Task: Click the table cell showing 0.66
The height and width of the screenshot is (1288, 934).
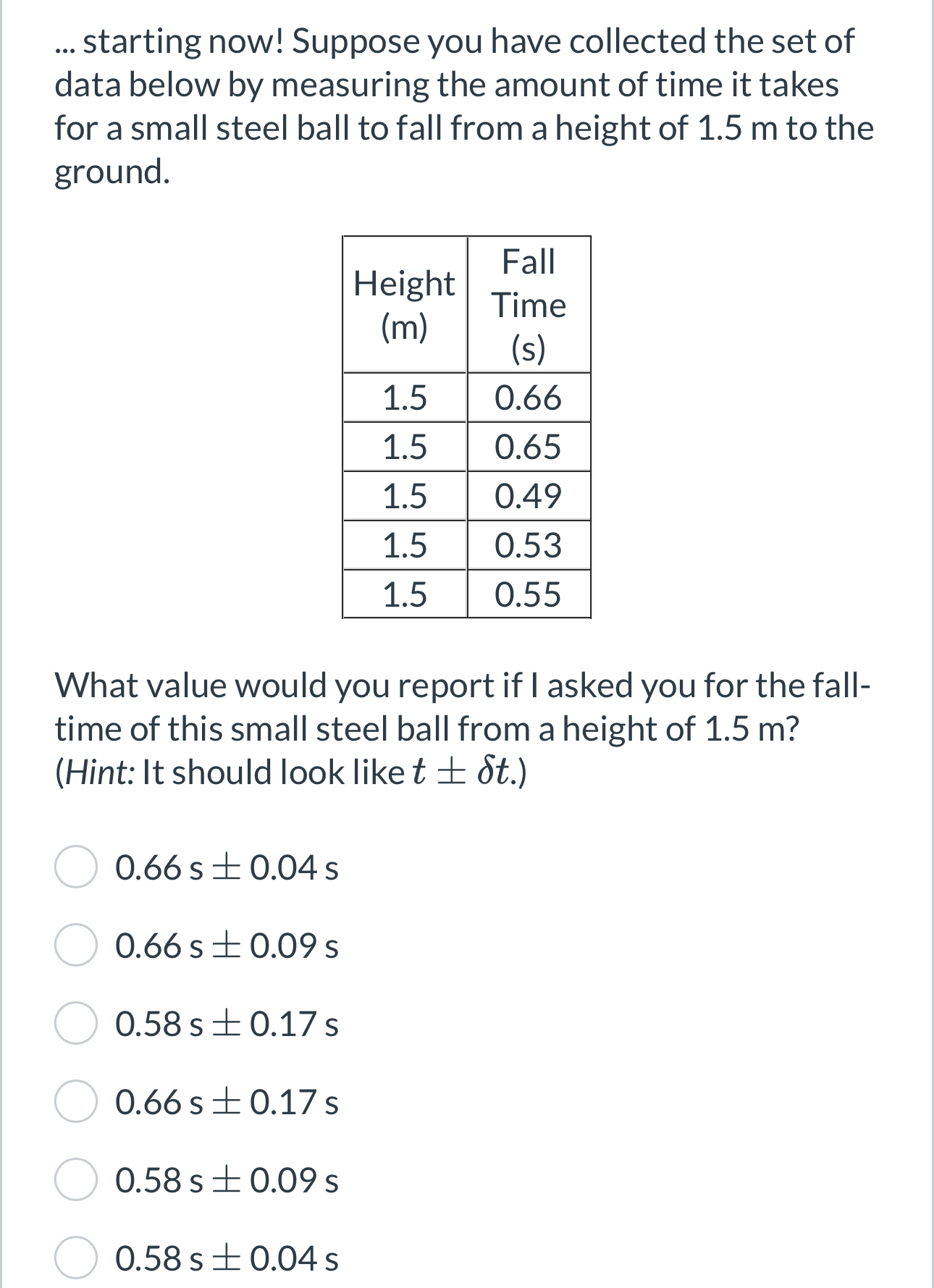Action: [529, 397]
